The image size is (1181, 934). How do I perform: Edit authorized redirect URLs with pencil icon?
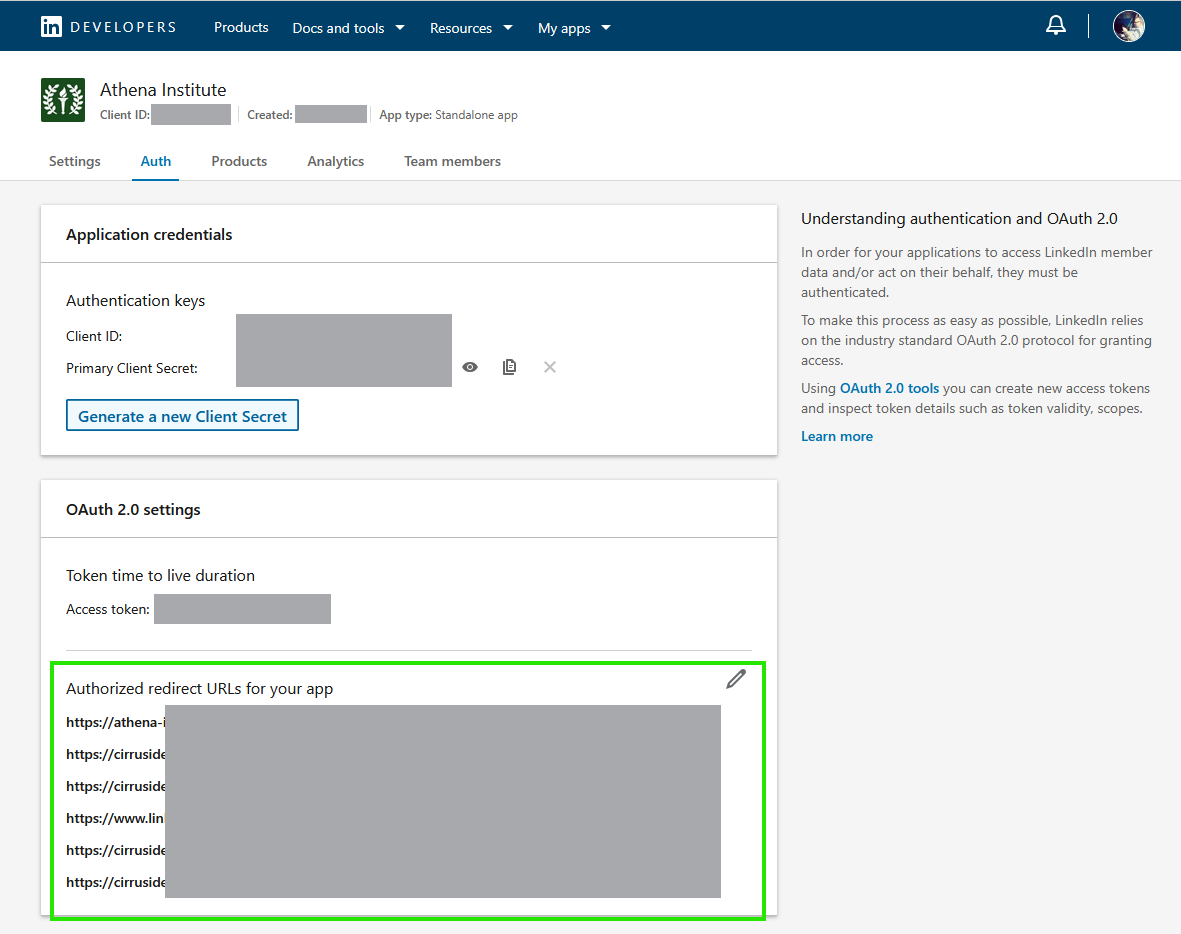point(735,680)
